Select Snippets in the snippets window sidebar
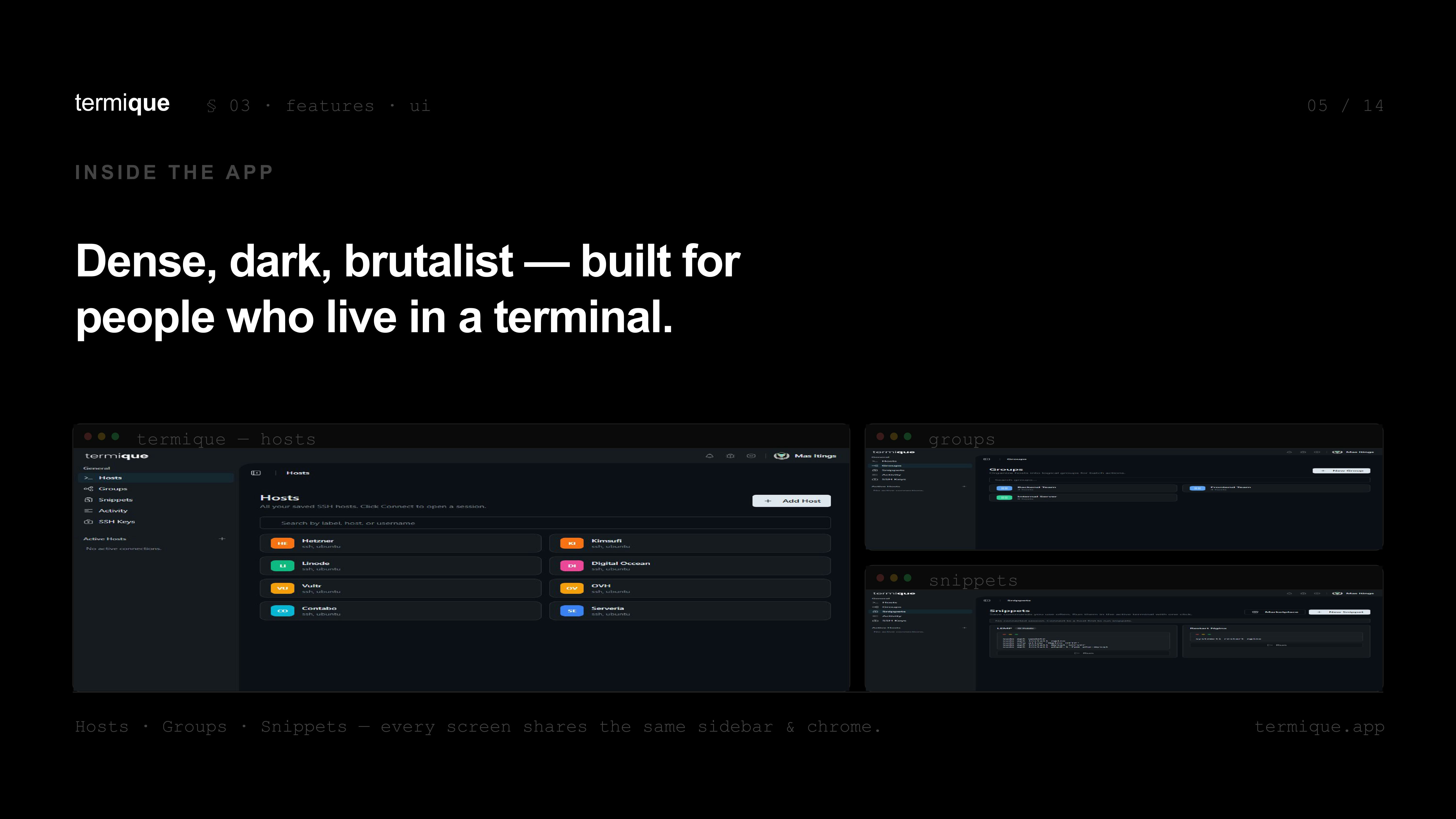 click(x=920, y=612)
